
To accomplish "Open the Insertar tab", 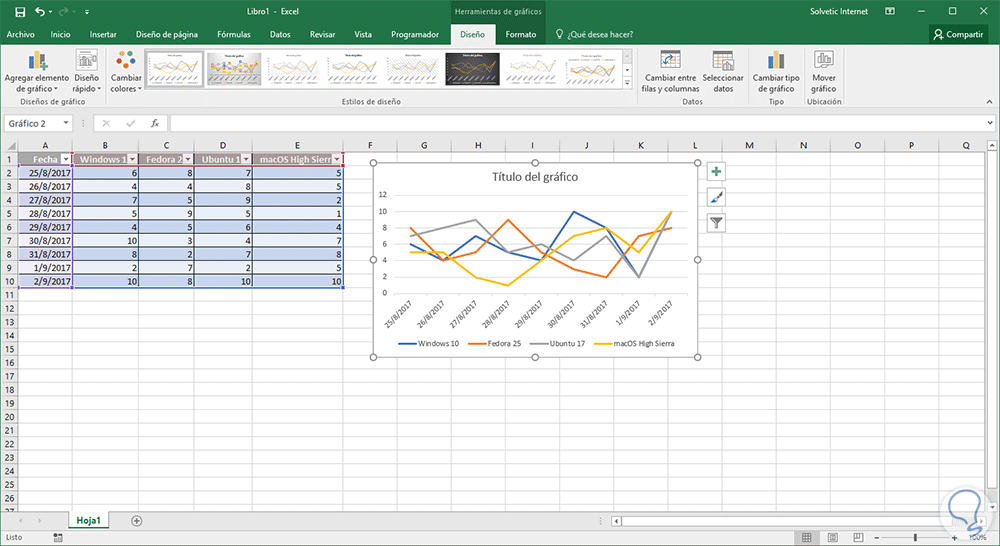I will pos(103,34).
